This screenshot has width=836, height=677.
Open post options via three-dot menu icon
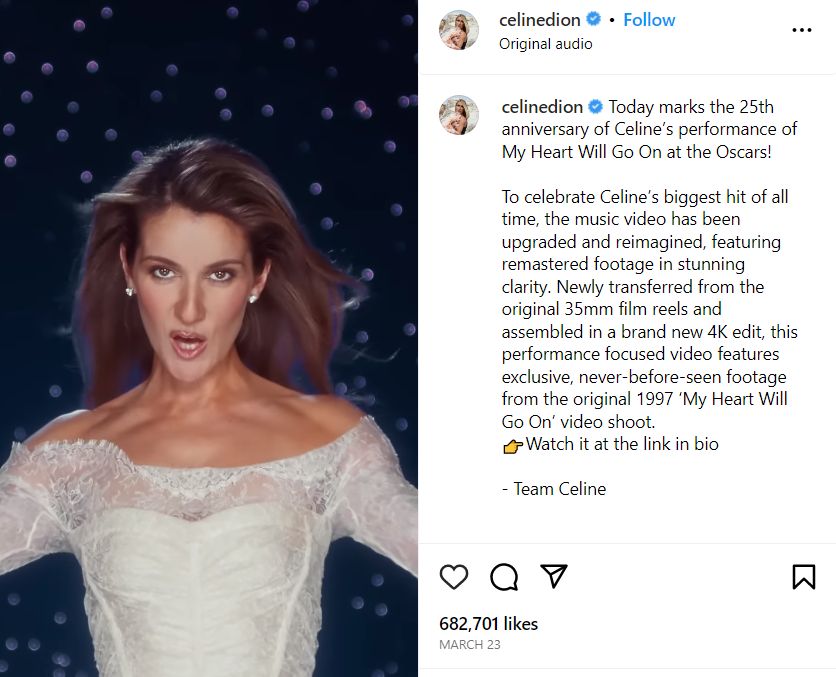(x=802, y=30)
